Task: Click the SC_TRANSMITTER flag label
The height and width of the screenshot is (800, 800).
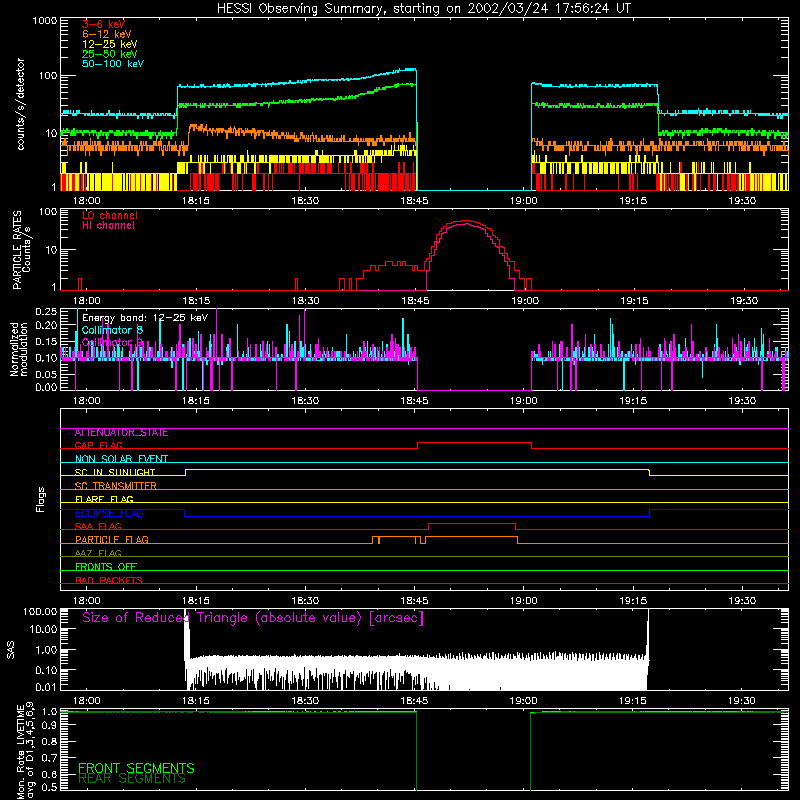Action: (x=115, y=486)
